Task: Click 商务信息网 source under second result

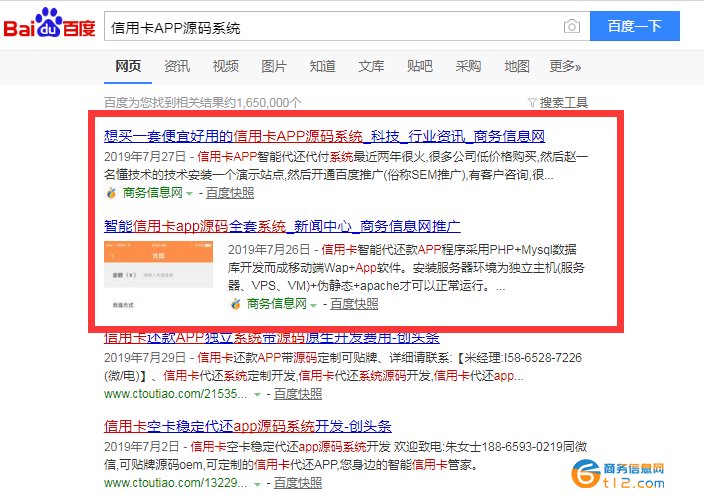Action: pos(277,304)
